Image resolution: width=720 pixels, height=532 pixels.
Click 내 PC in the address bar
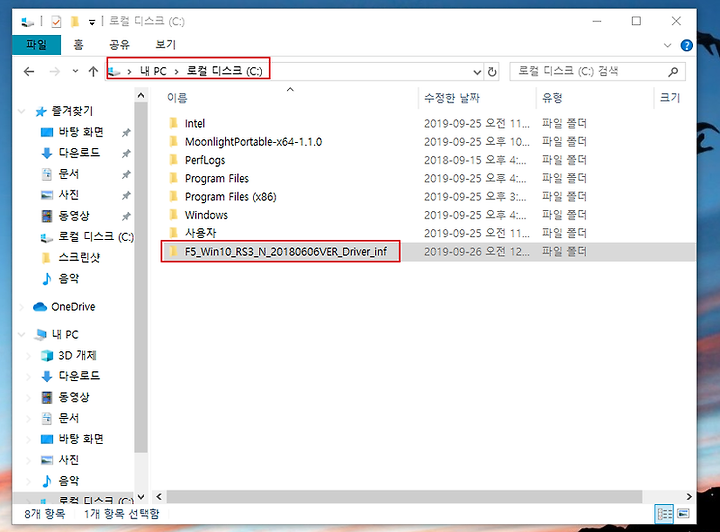pyautogui.click(x=153, y=71)
